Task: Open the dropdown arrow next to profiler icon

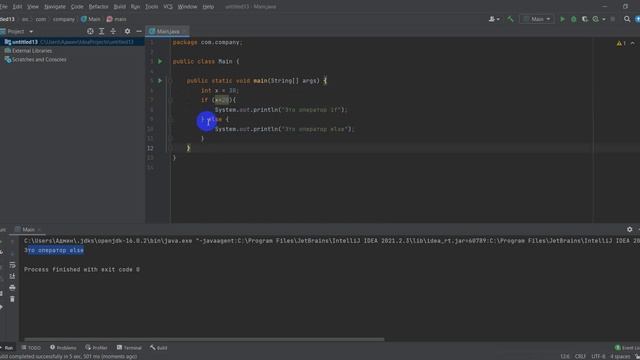Action: coord(604,19)
